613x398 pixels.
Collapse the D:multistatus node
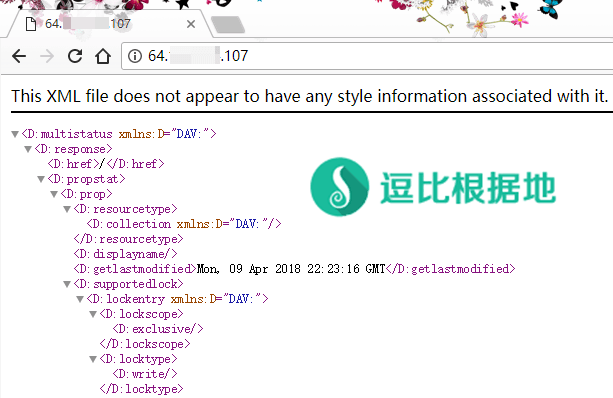15,134
